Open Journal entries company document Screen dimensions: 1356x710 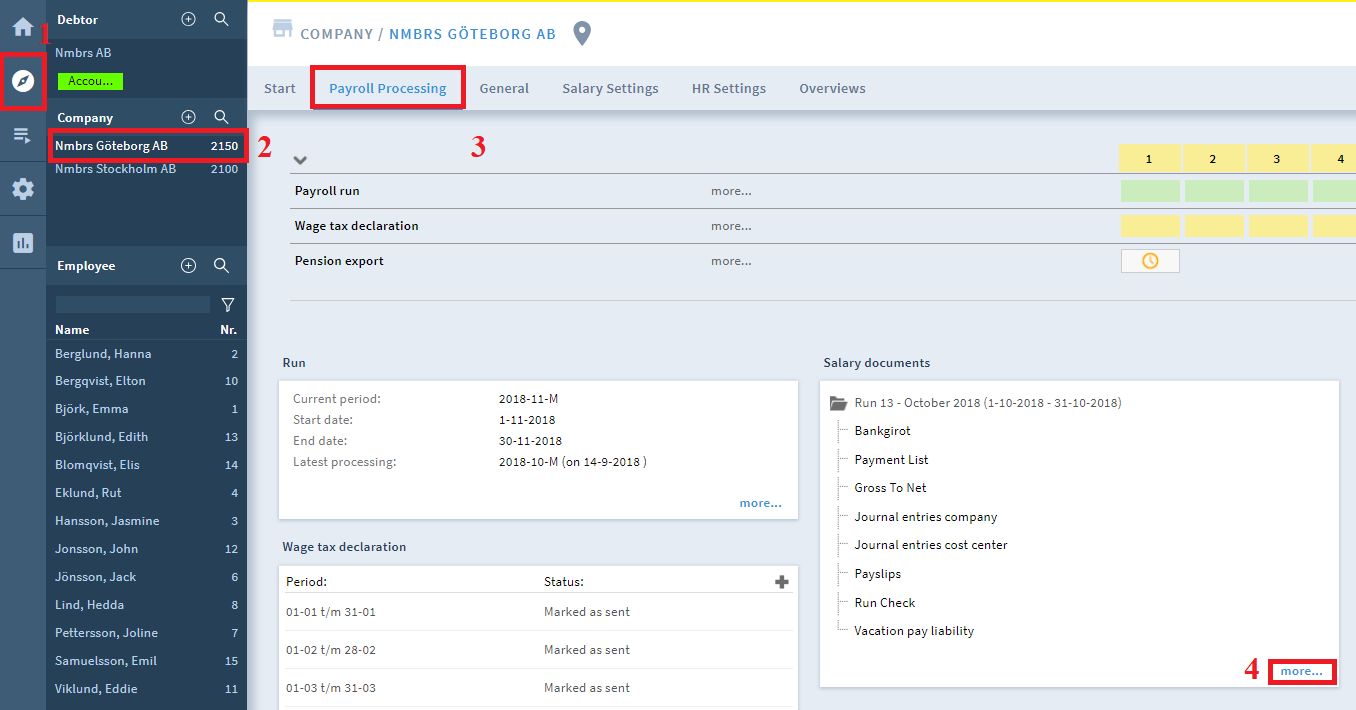[x=925, y=517]
